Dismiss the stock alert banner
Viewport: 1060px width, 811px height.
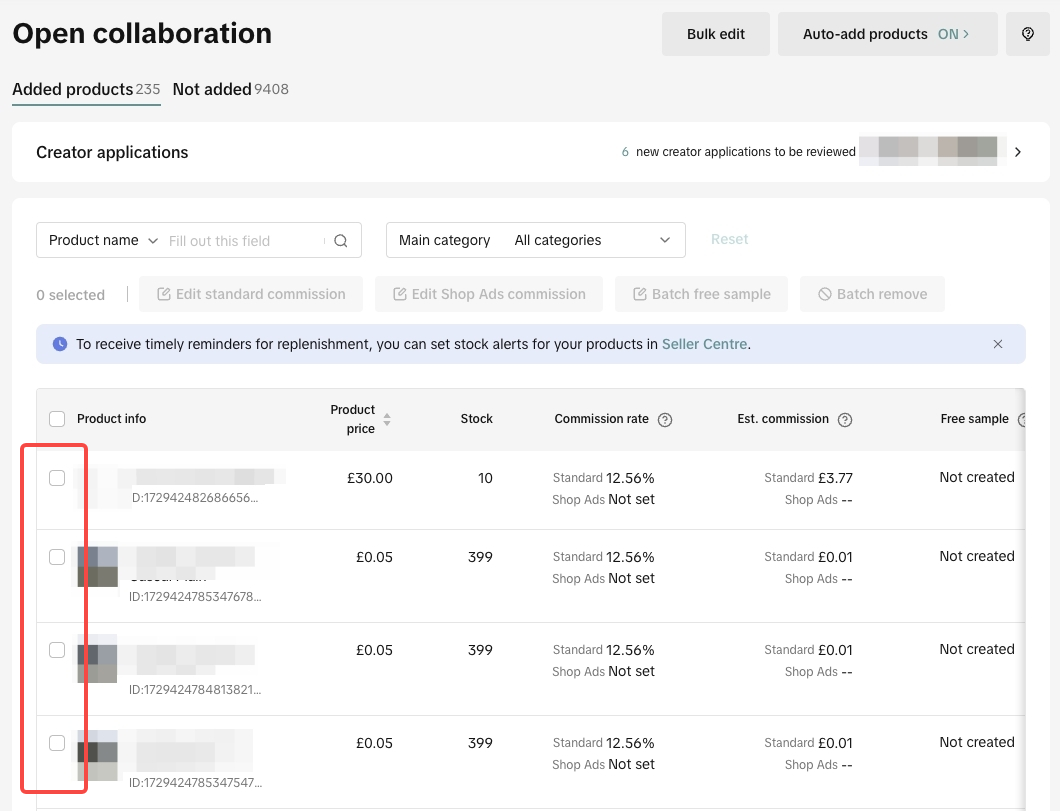(998, 344)
